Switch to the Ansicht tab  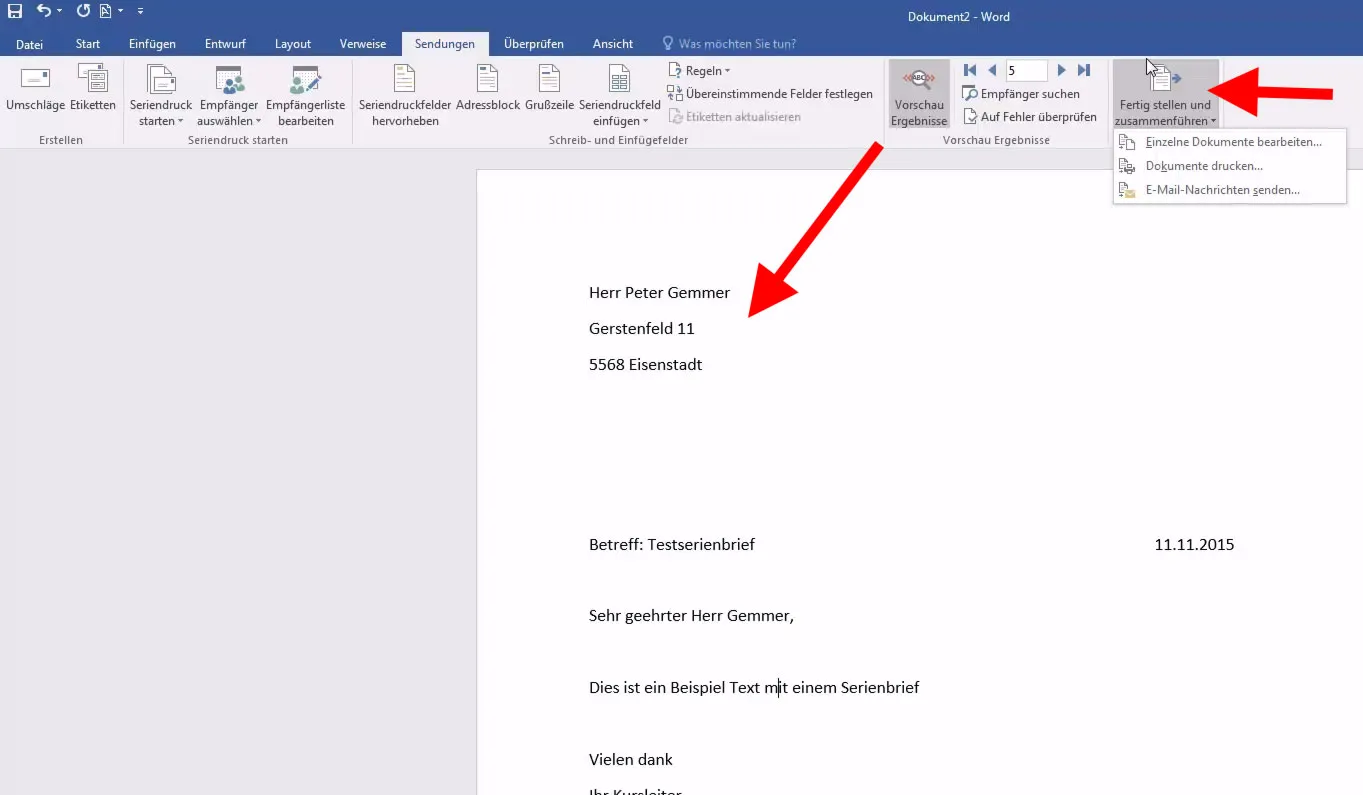click(613, 44)
